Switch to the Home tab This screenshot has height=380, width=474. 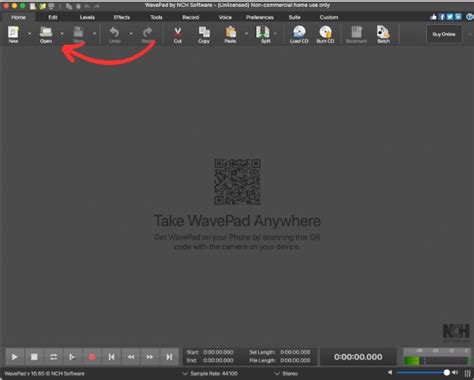[x=18, y=17]
